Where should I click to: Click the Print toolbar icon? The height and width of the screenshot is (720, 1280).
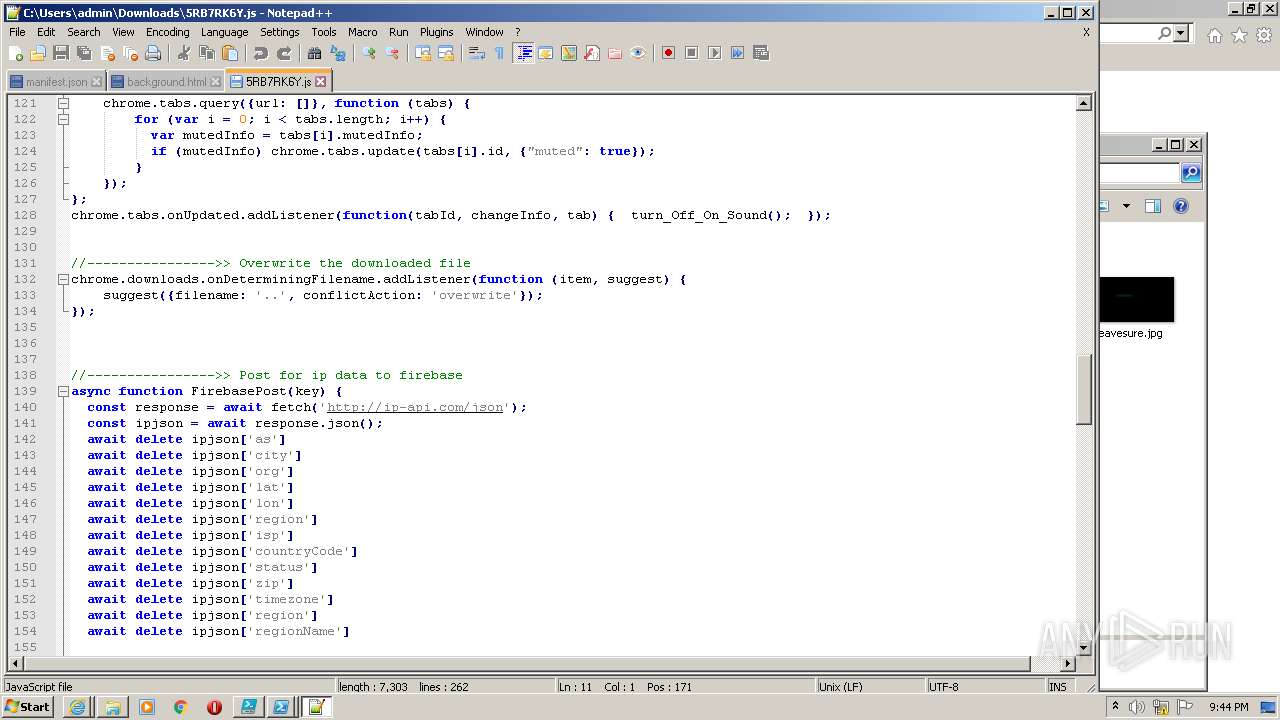click(x=153, y=53)
